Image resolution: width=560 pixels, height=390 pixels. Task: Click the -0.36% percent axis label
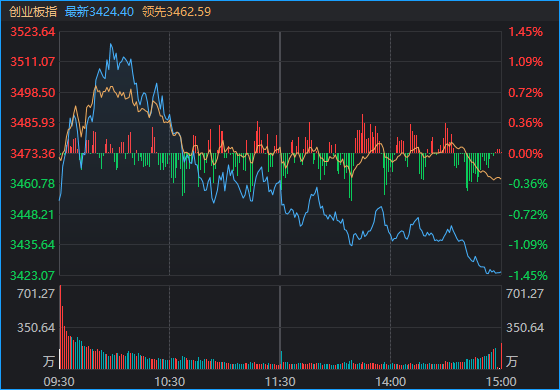point(528,184)
